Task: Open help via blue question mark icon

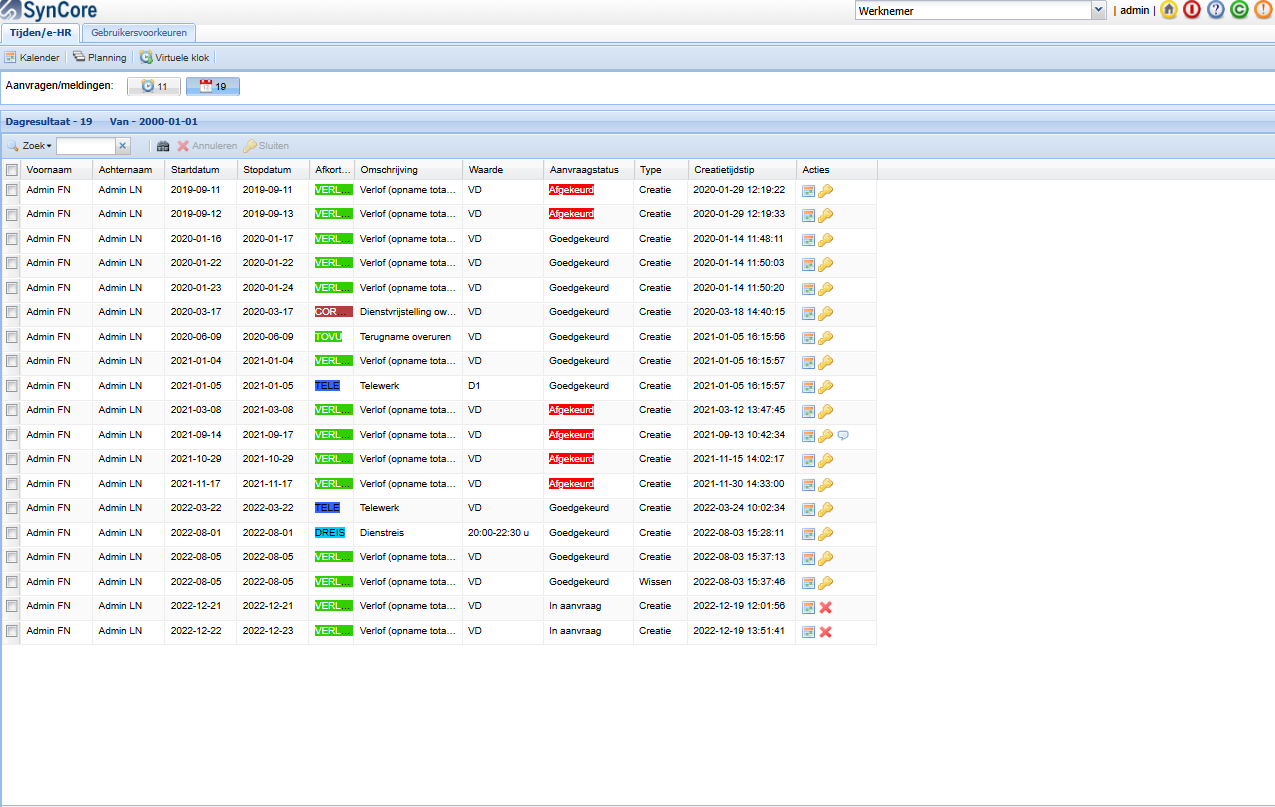Action: [x=1215, y=10]
